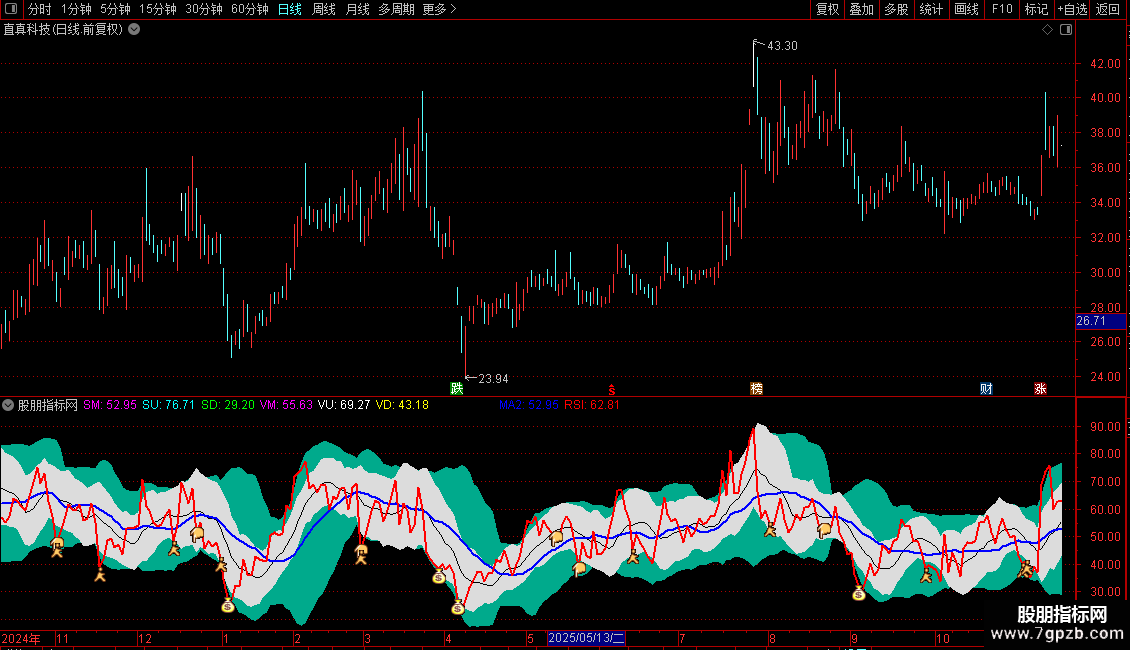Click the SM: 52.95 value

coord(110,405)
